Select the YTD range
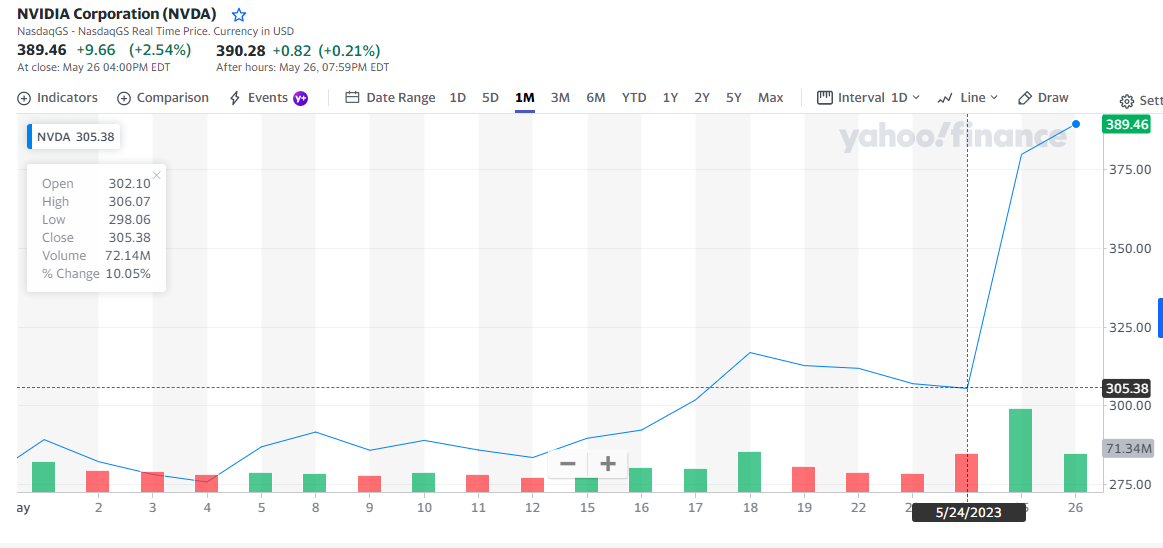The height and width of the screenshot is (548, 1163). [634, 98]
